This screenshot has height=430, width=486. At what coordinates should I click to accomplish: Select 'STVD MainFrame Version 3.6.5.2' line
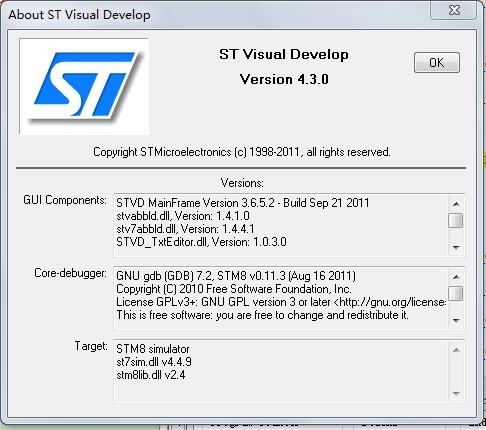pyautogui.click(x=243, y=203)
